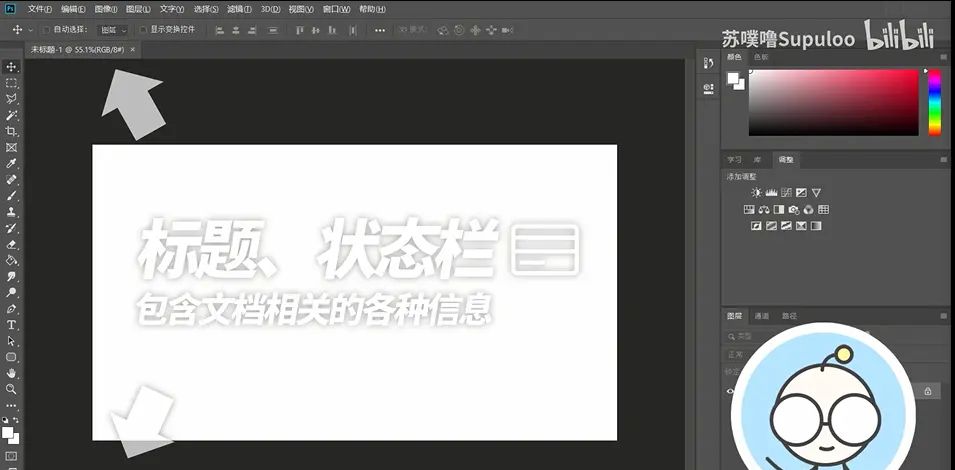Click the layer lock icon

tap(928, 391)
